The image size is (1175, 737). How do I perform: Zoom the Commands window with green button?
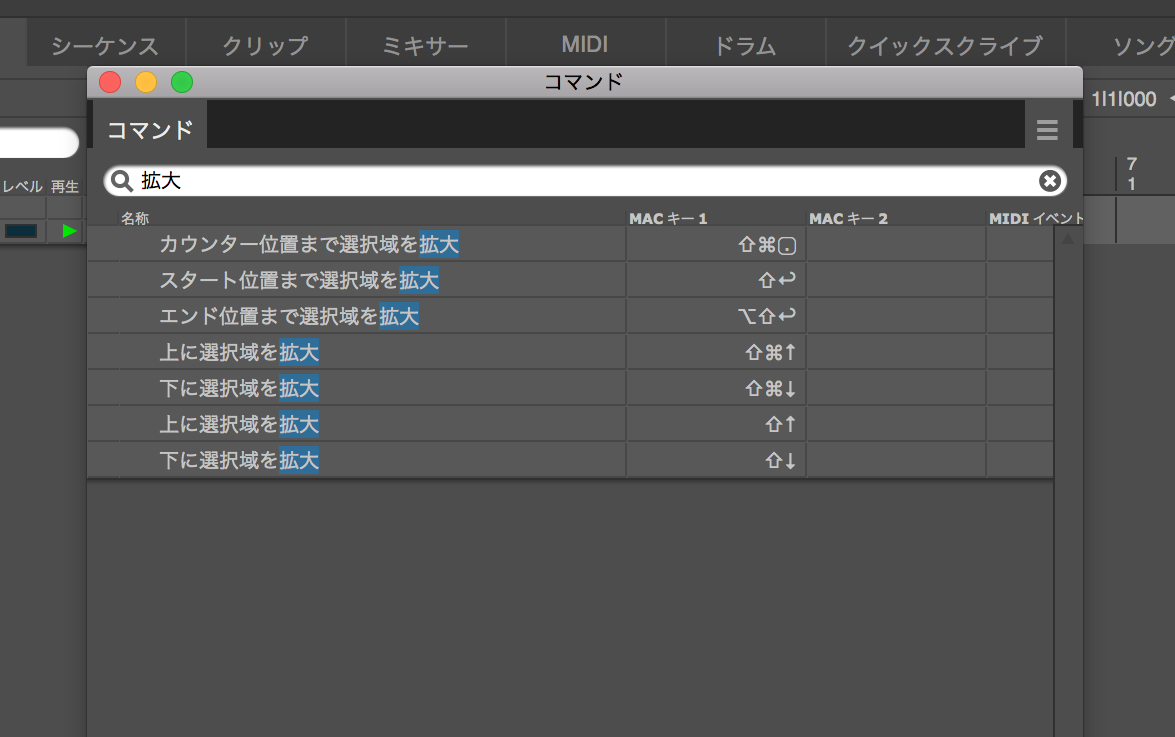(x=182, y=82)
